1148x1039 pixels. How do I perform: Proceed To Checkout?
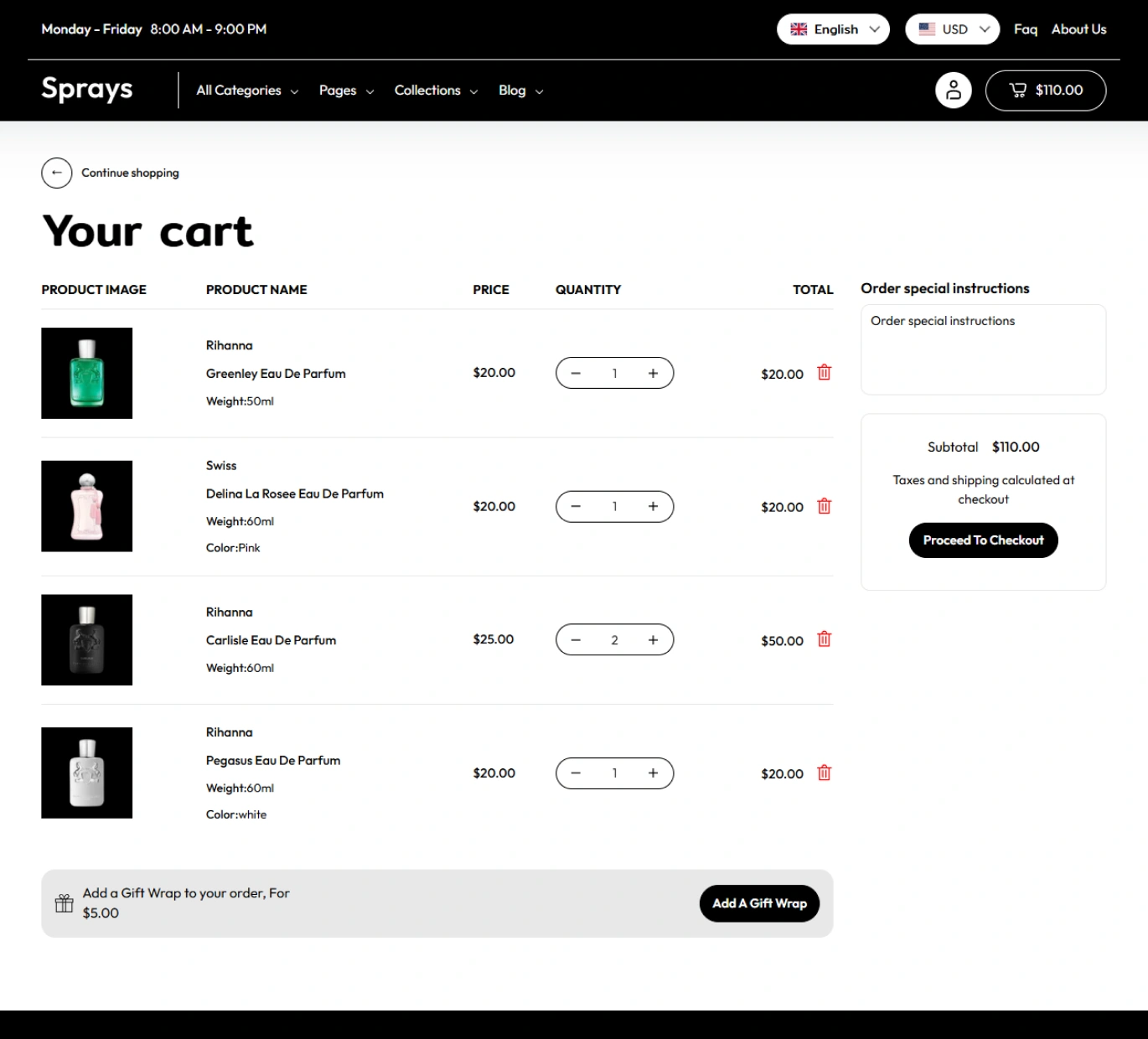coord(983,540)
